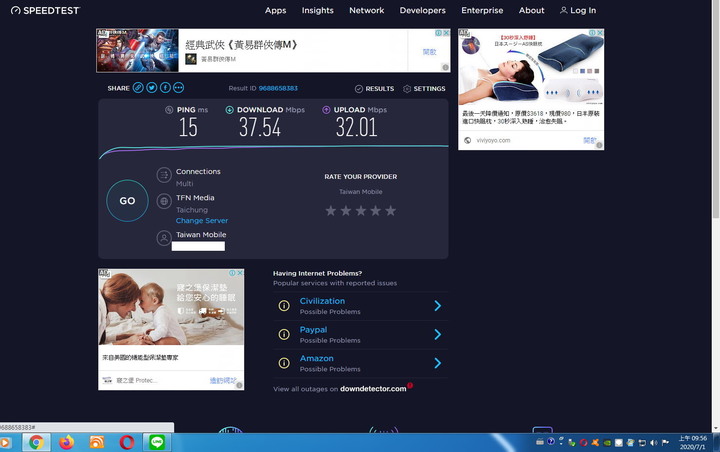Click the top game banner ad image
720x452 pixels.
[x=137, y=51]
